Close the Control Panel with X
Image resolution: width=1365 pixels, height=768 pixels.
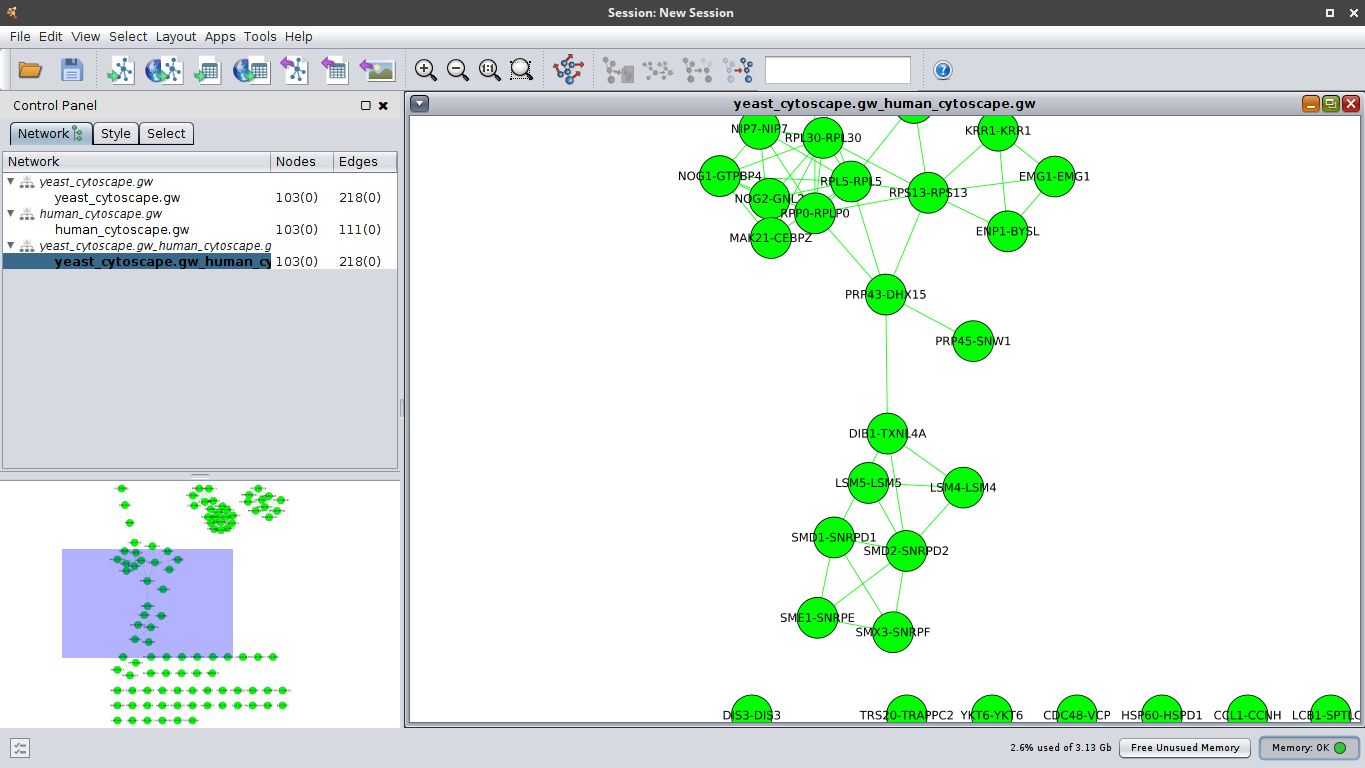(x=383, y=105)
